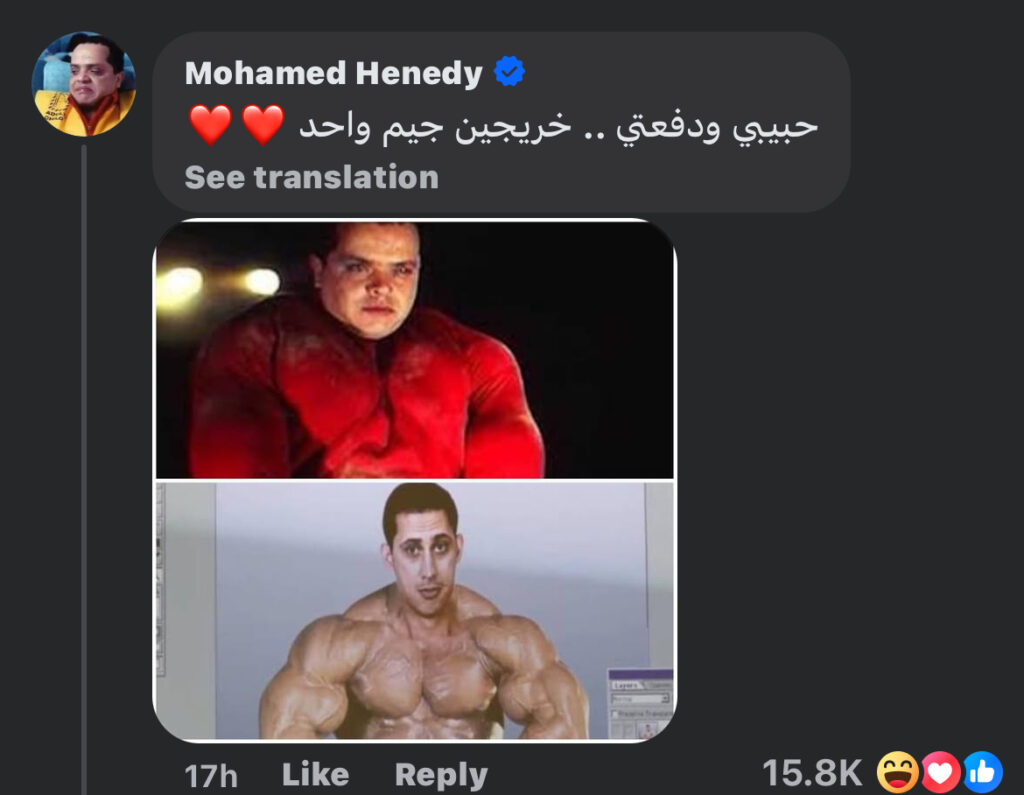Click the 17h comment timestamp

211,776
